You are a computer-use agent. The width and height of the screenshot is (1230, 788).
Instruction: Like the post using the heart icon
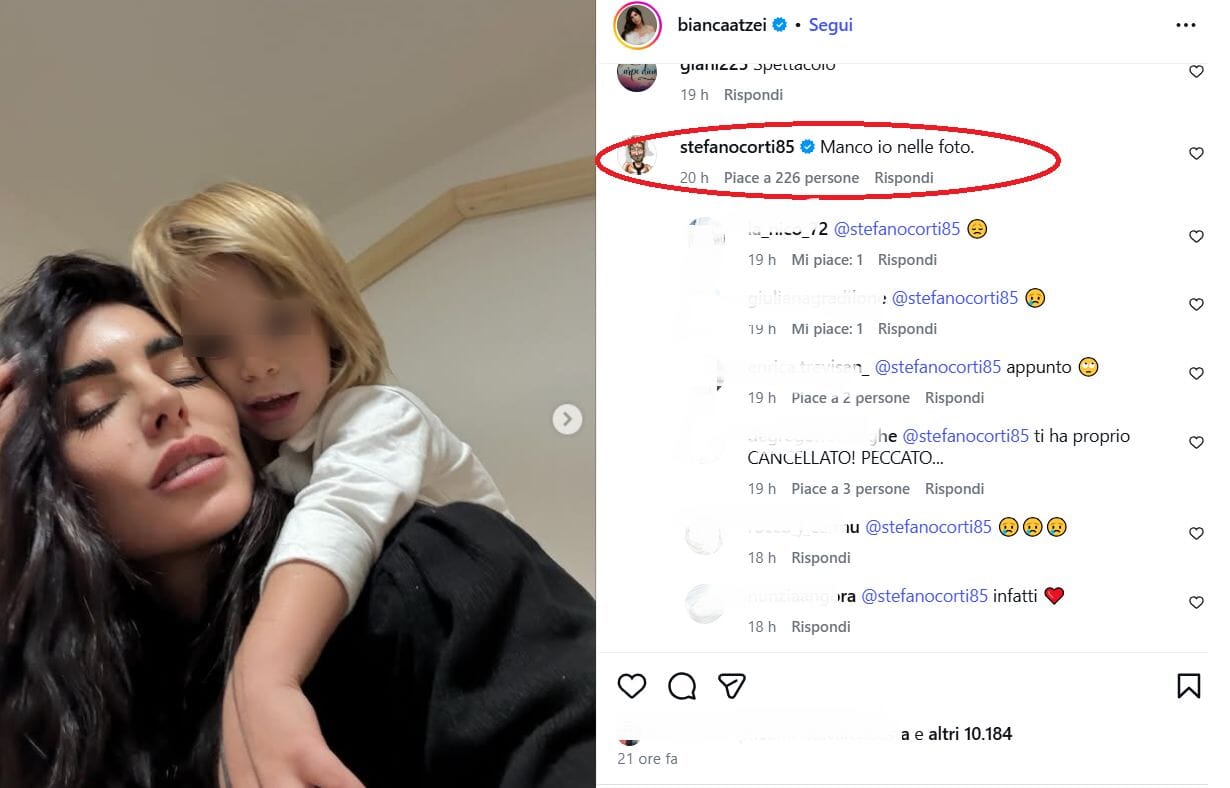pyautogui.click(x=631, y=686)
